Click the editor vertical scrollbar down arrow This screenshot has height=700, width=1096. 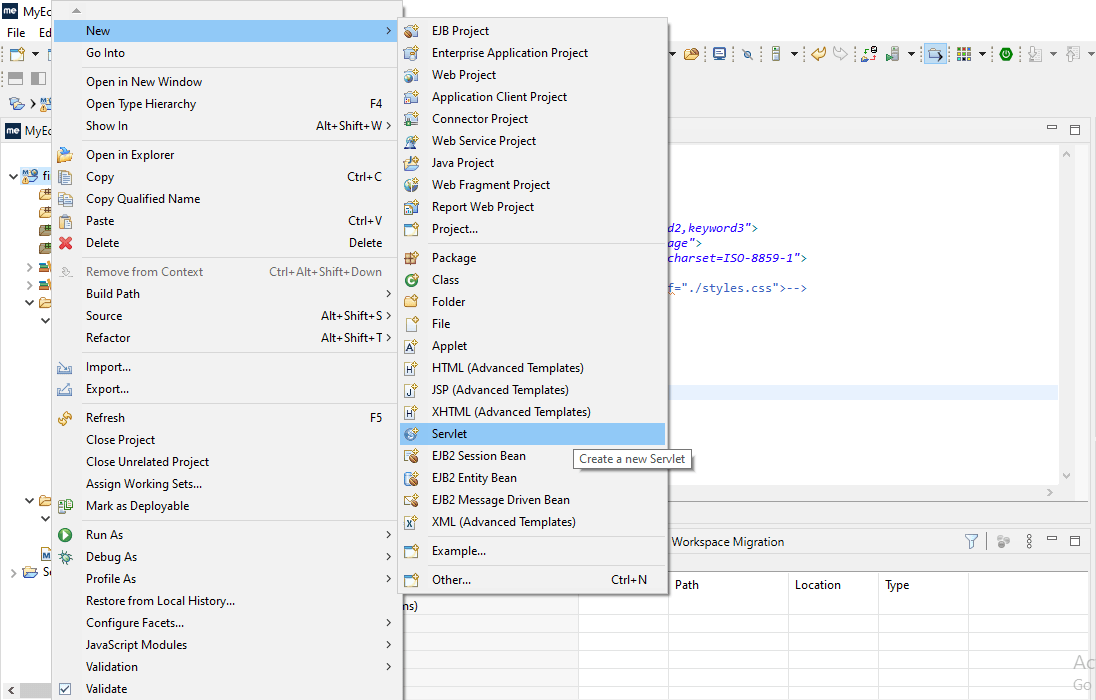coord(1066,476)
